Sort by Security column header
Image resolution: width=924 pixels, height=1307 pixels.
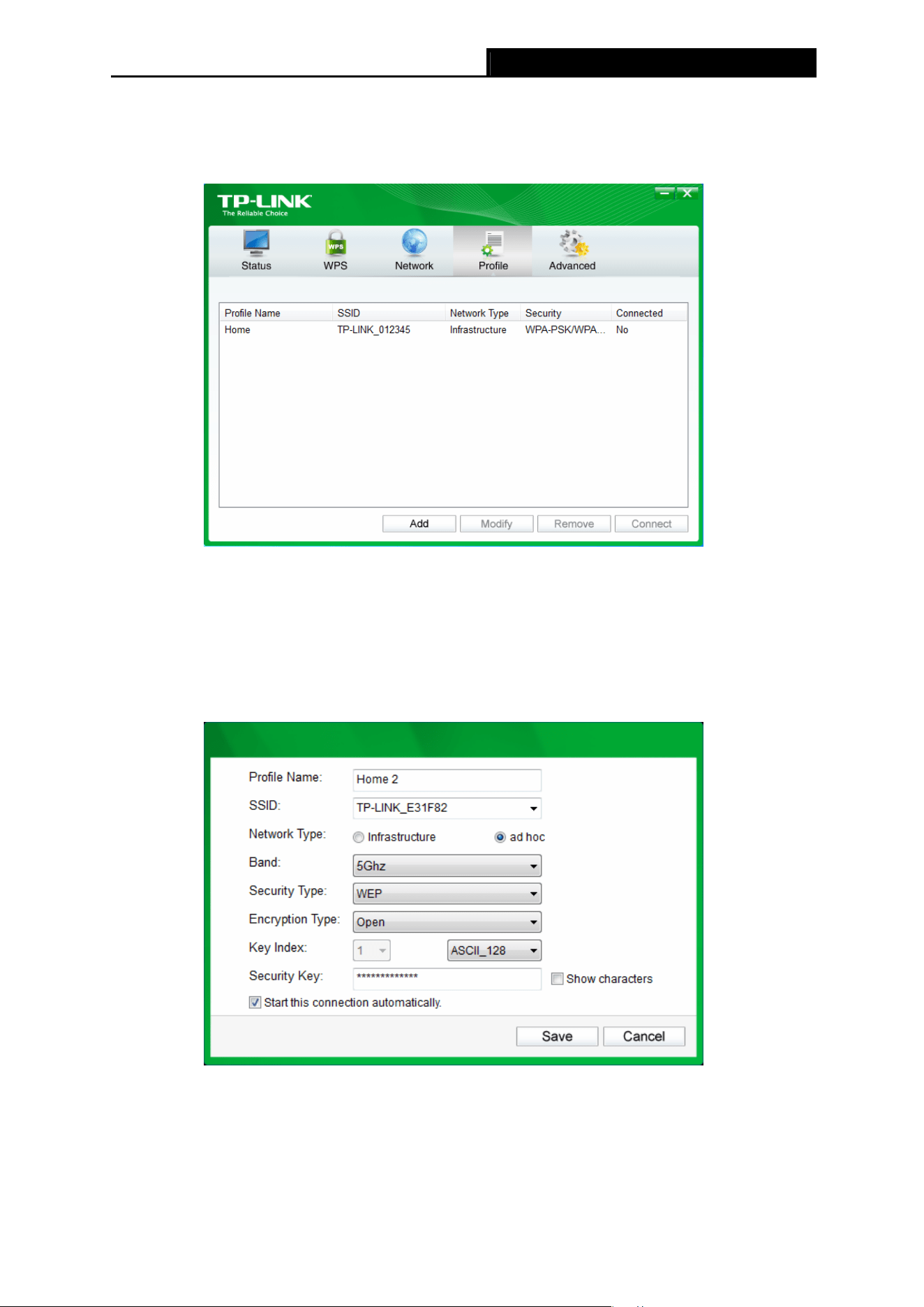point(566,313)
